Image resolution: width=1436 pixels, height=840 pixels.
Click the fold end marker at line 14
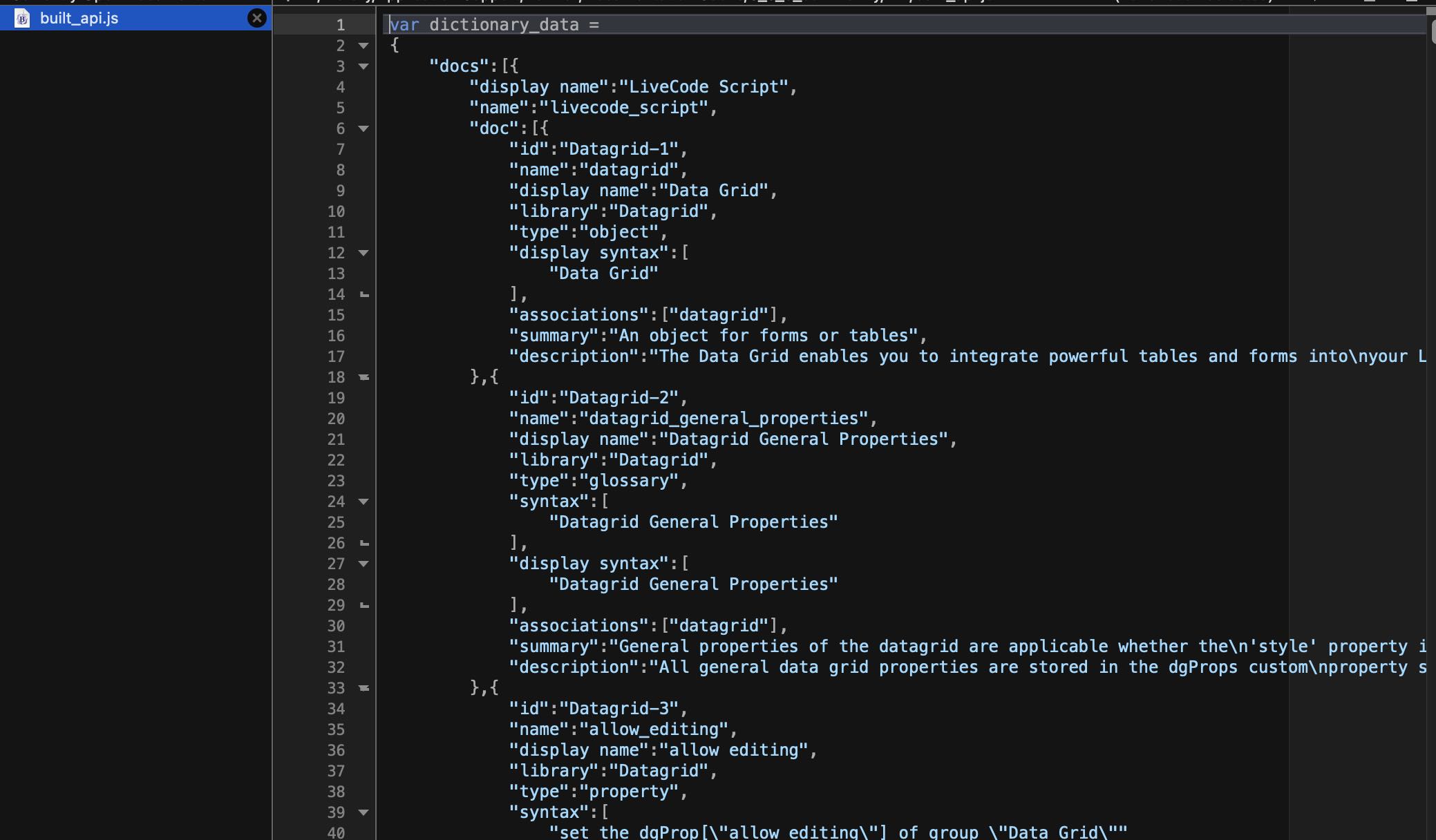364,295
